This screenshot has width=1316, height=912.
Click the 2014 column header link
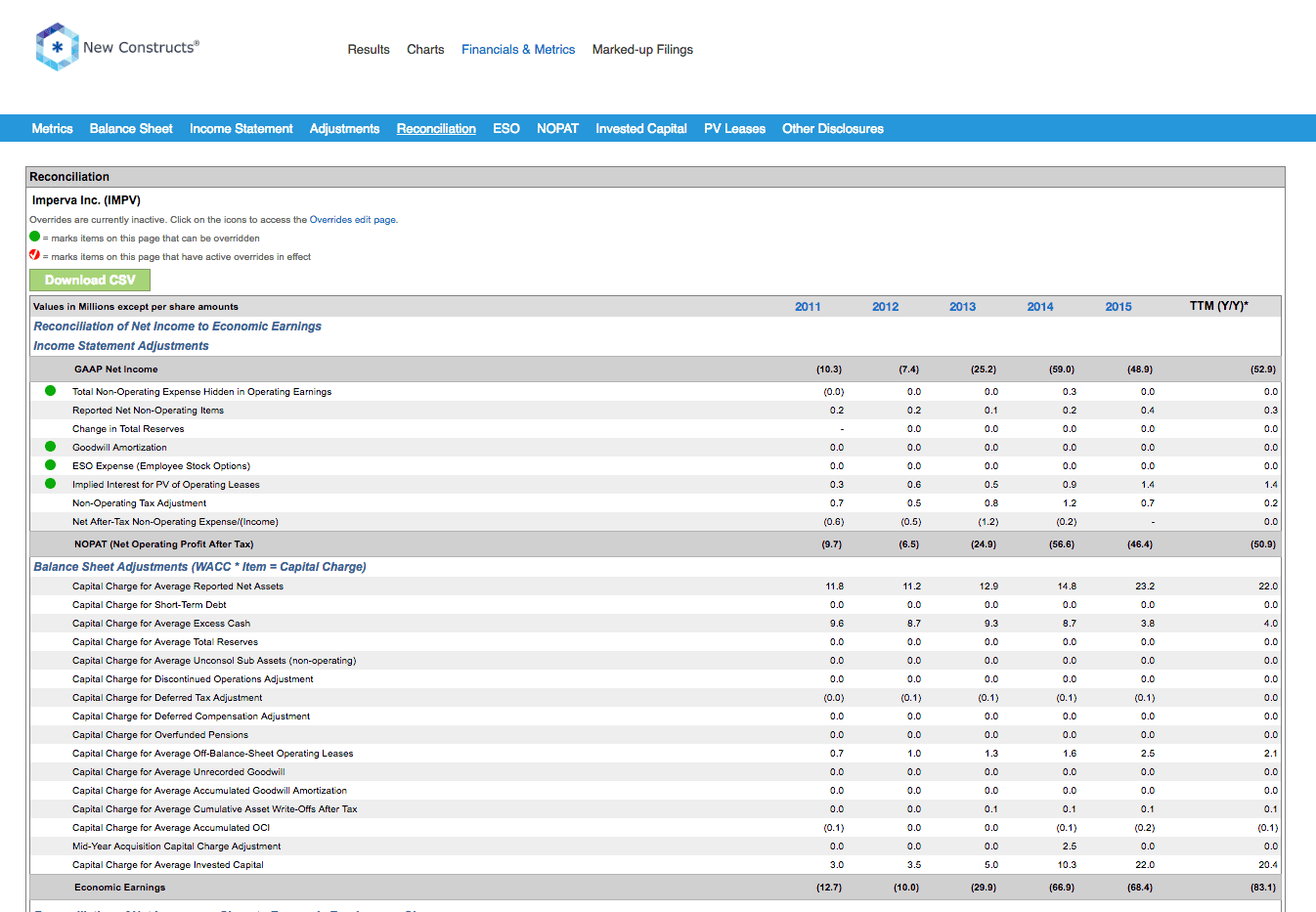click(1040, 307)
